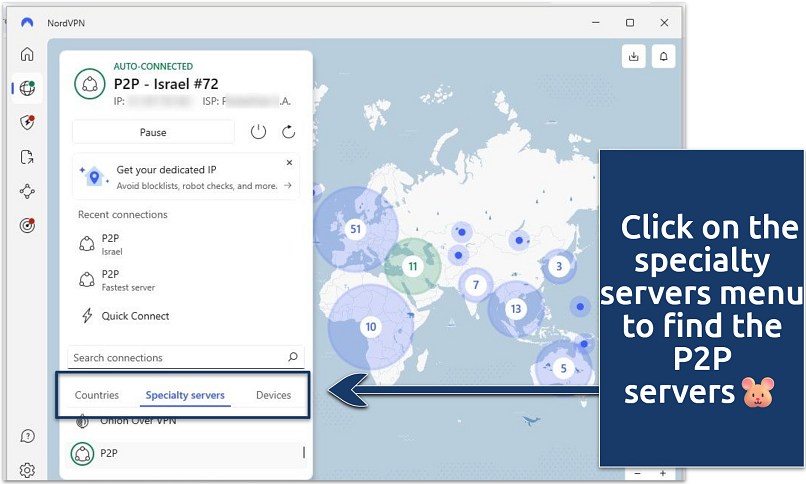Click the reconnect refresh icon

pyautogui.click(x=288, y=132)
